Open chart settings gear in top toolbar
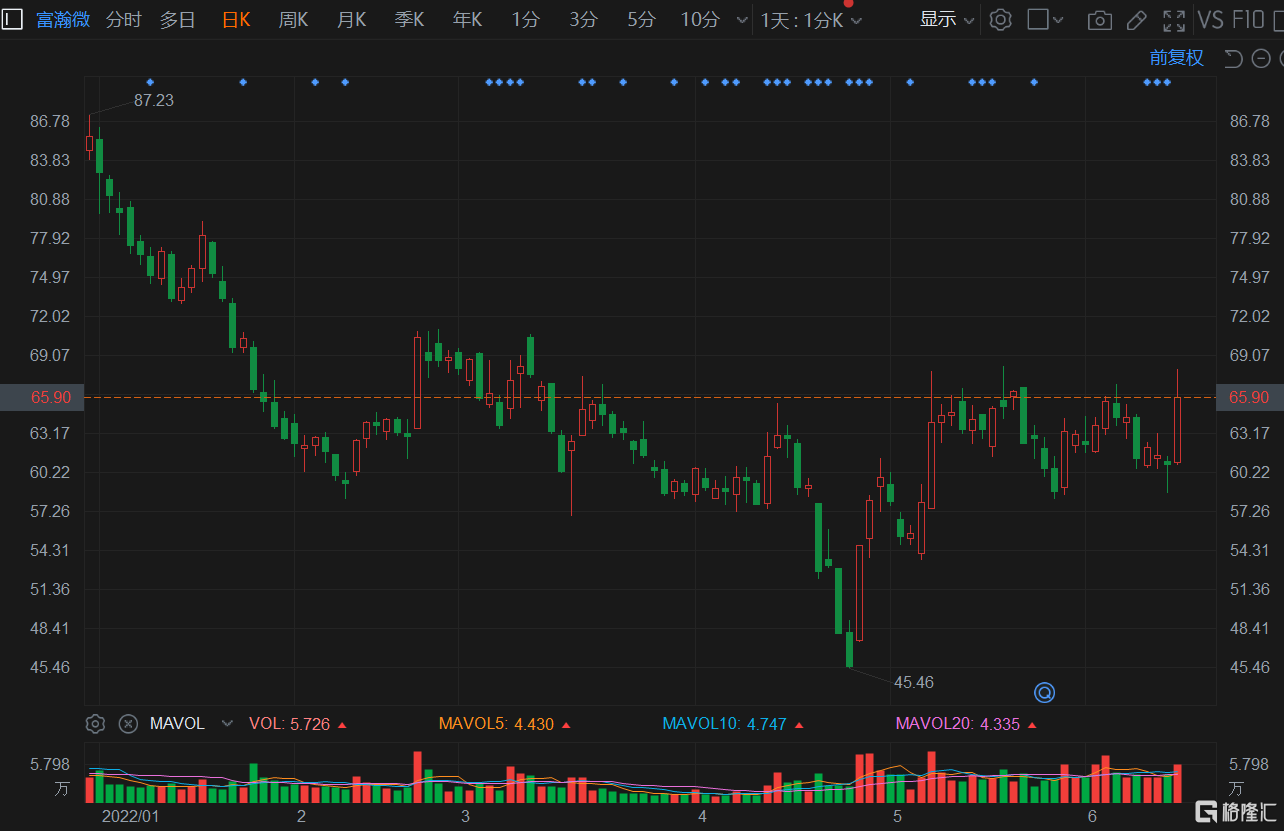This screenshot has height=831, width=1284. coord(1000,19)
